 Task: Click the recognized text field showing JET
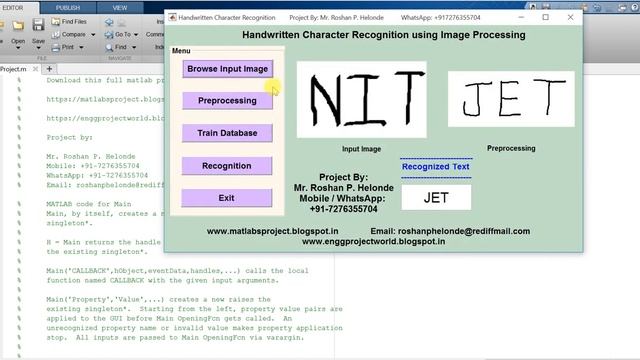pos(436,198)
